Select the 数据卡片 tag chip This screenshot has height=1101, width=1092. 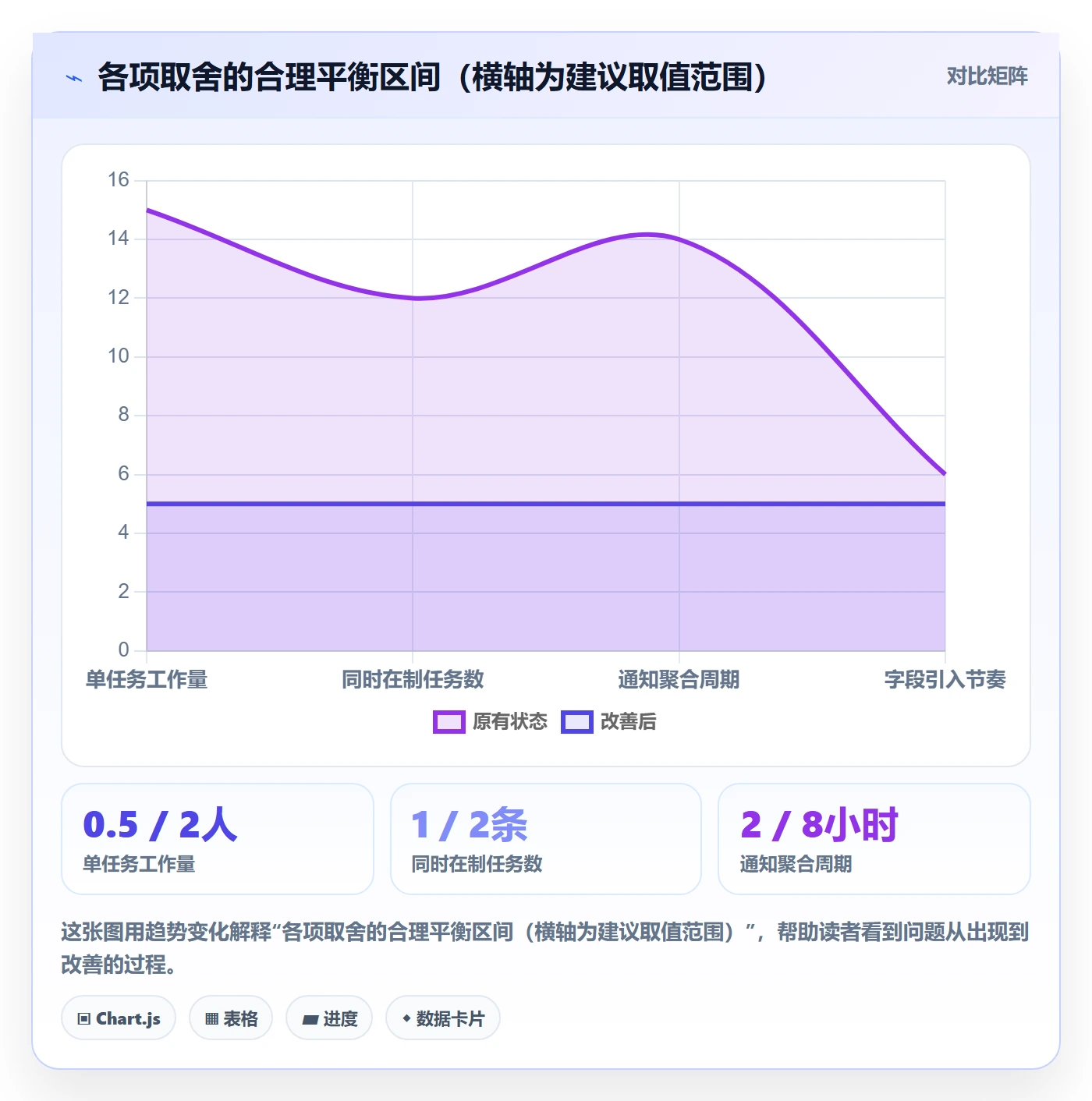pos(443,1018)
